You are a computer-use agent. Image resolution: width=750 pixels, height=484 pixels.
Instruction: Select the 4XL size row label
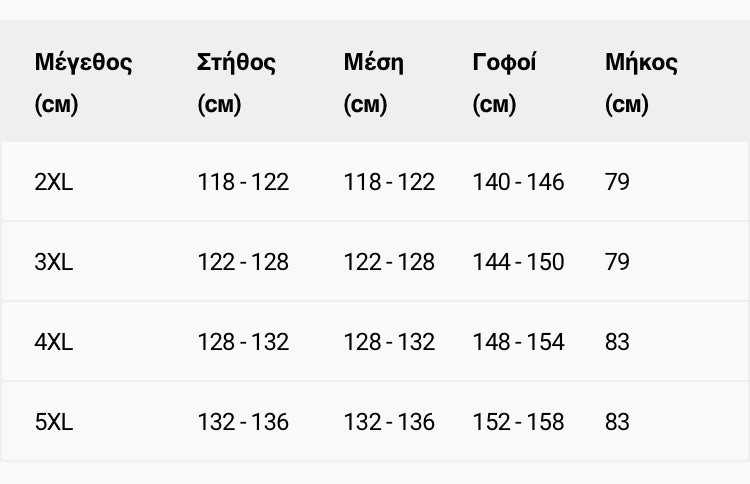54,342
